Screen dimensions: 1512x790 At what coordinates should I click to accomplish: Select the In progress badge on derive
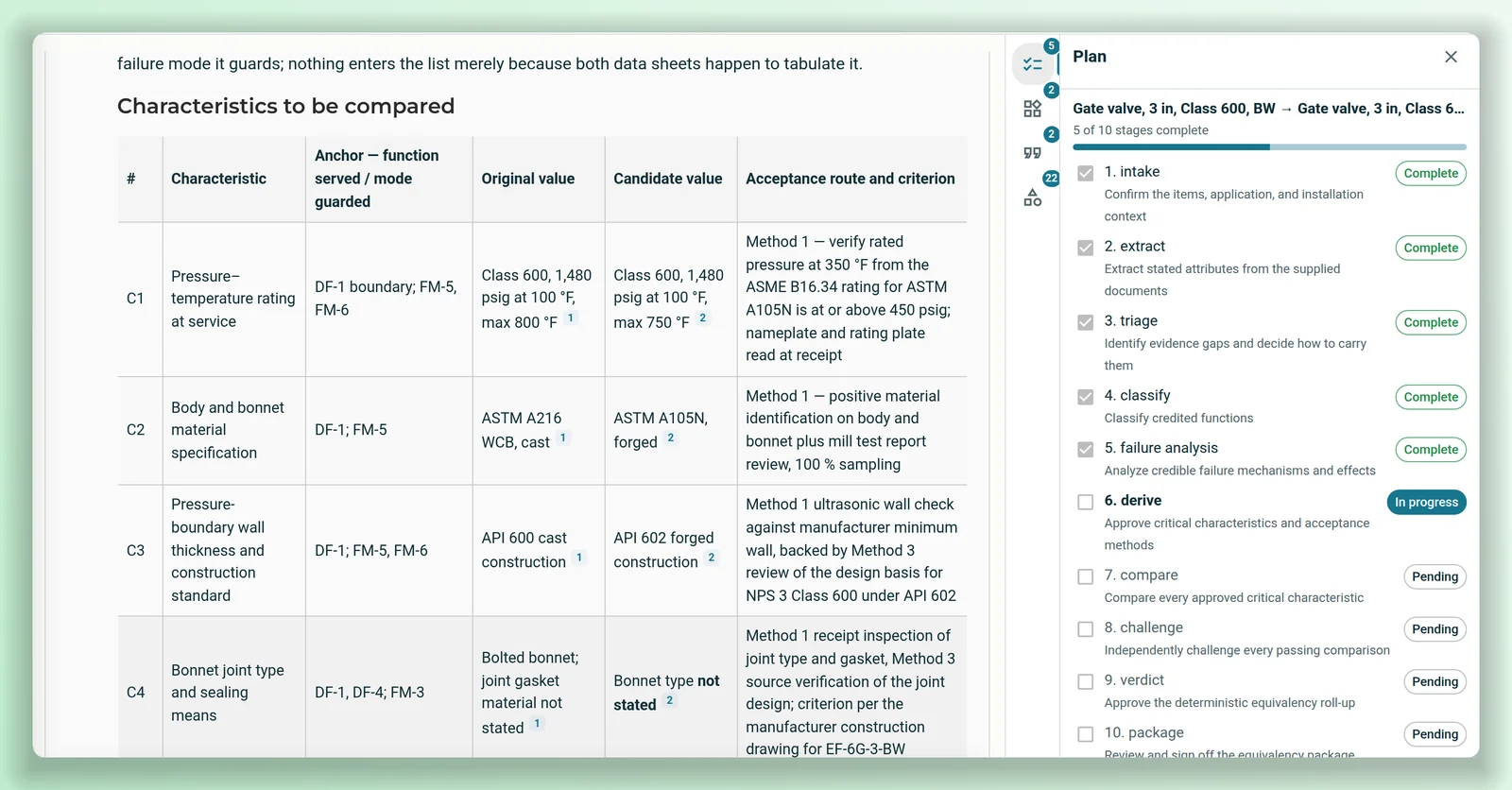pyautogui.click(x=1426, y=502)
